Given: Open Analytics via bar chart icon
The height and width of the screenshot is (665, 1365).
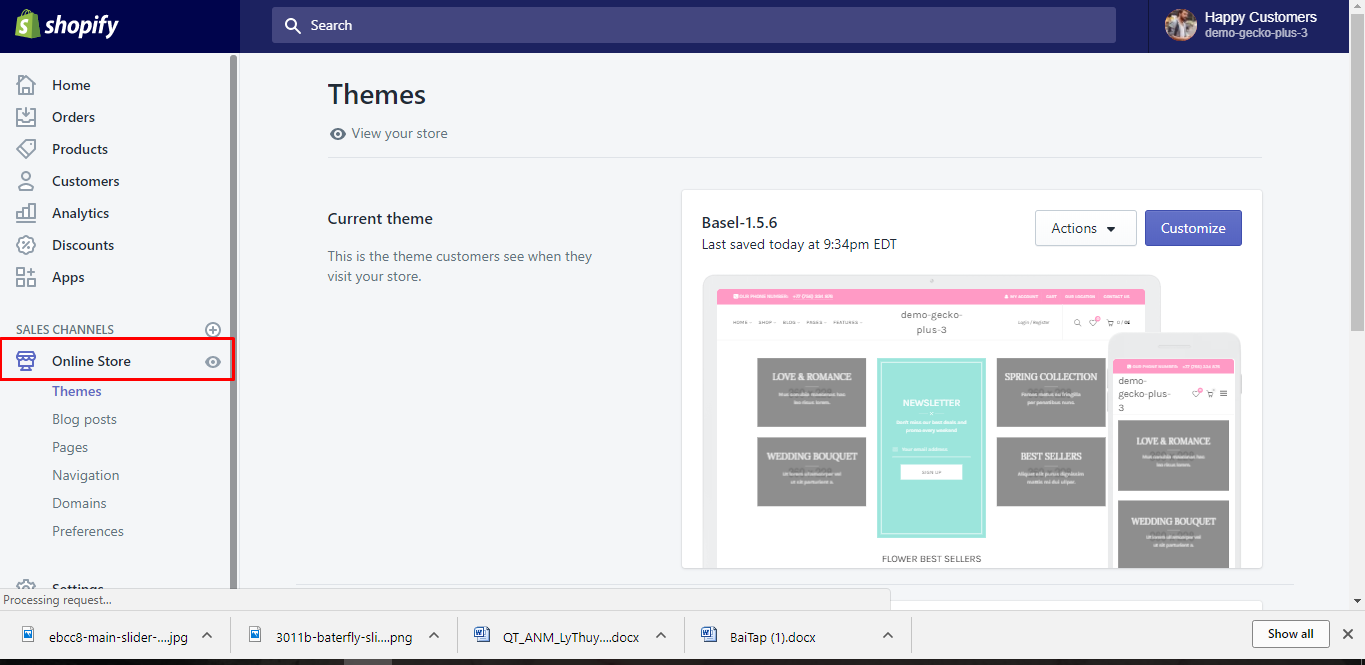Looking at the screenshot, I should [x=26, y=213].
